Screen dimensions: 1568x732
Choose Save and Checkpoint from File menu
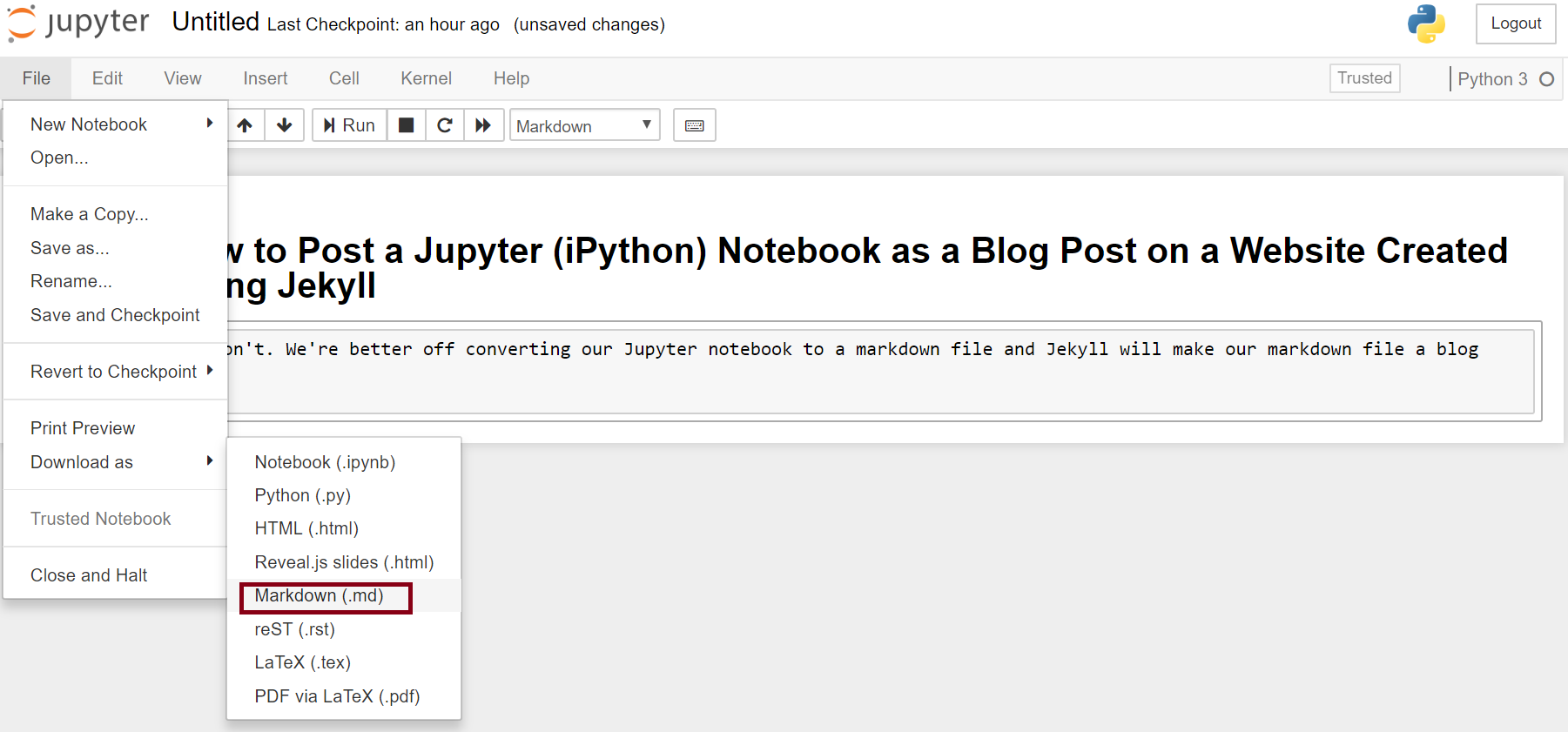click(115, 315)
